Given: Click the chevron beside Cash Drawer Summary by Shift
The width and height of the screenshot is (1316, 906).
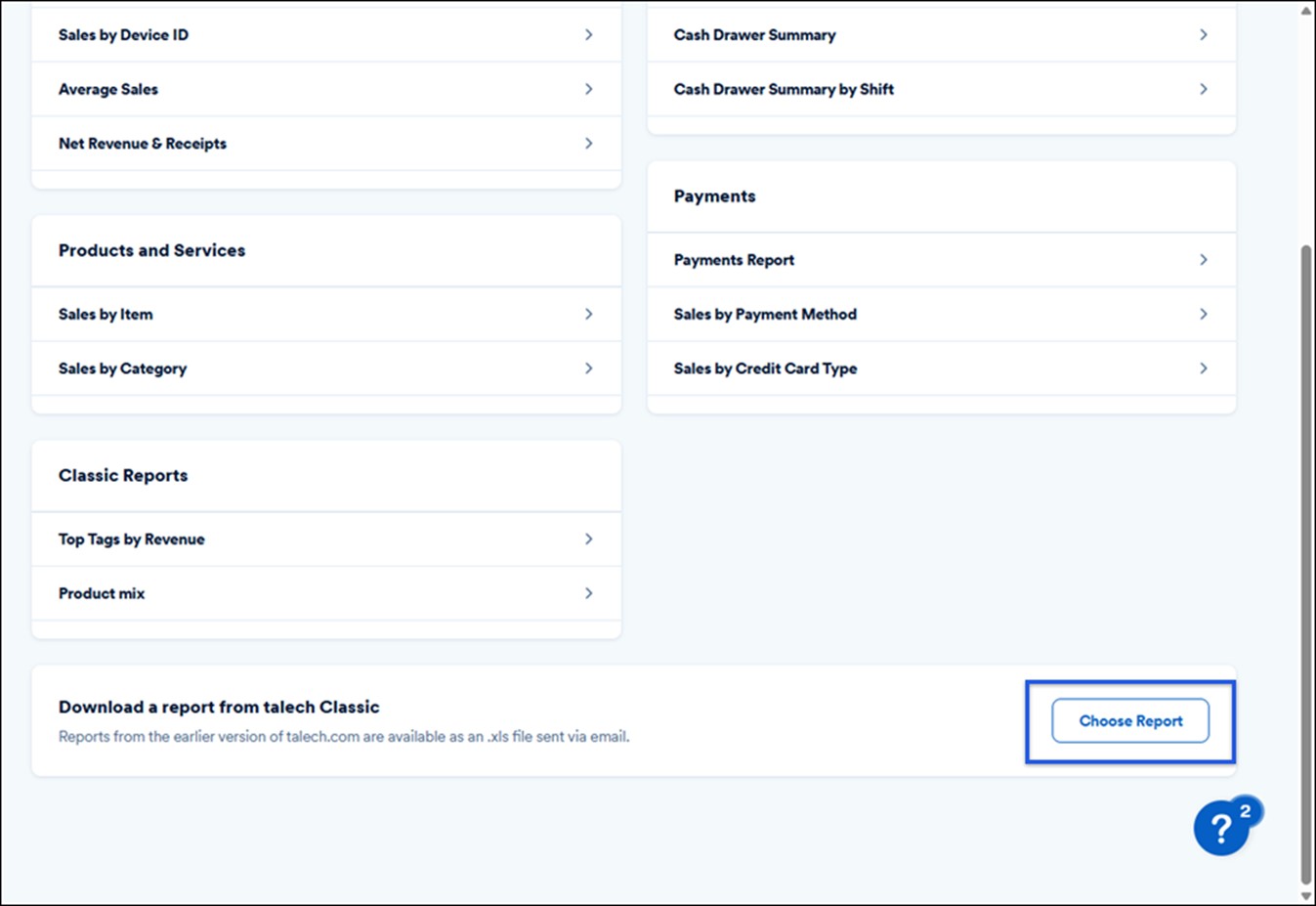Looking at the screenshot, I should click(x=1203, y=89).
